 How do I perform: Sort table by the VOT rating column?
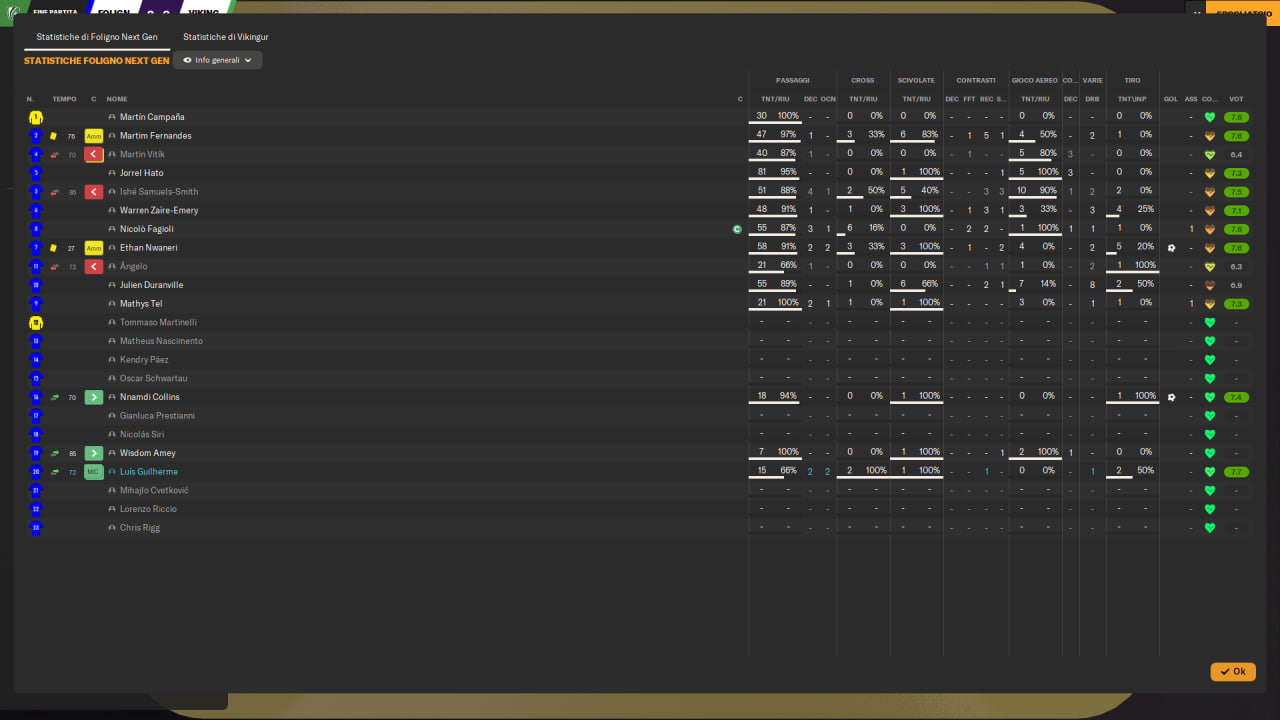pyautogui.click(x=1236, y=99)
